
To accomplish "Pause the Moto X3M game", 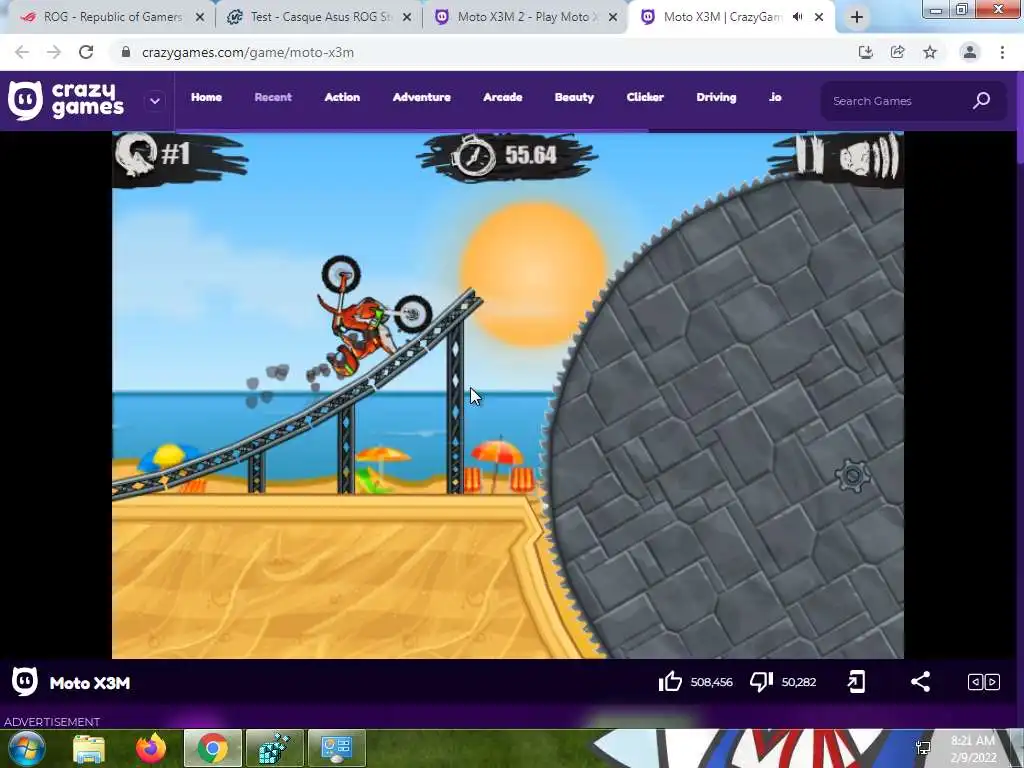I will coord(810,154).
